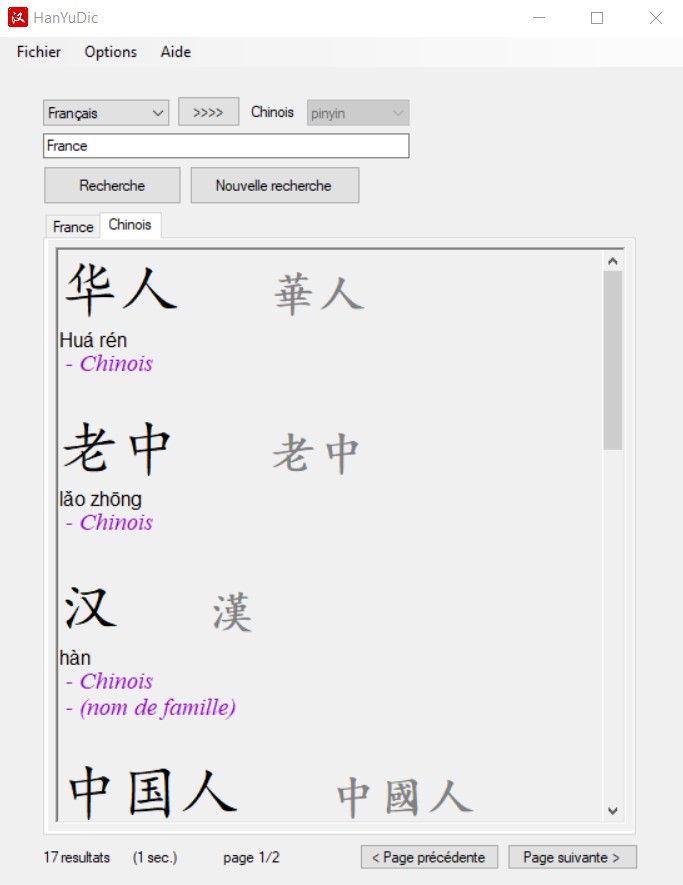Switch to the France tab
Viewport: 683px width, 885px height.
click(x=73, y=227)
